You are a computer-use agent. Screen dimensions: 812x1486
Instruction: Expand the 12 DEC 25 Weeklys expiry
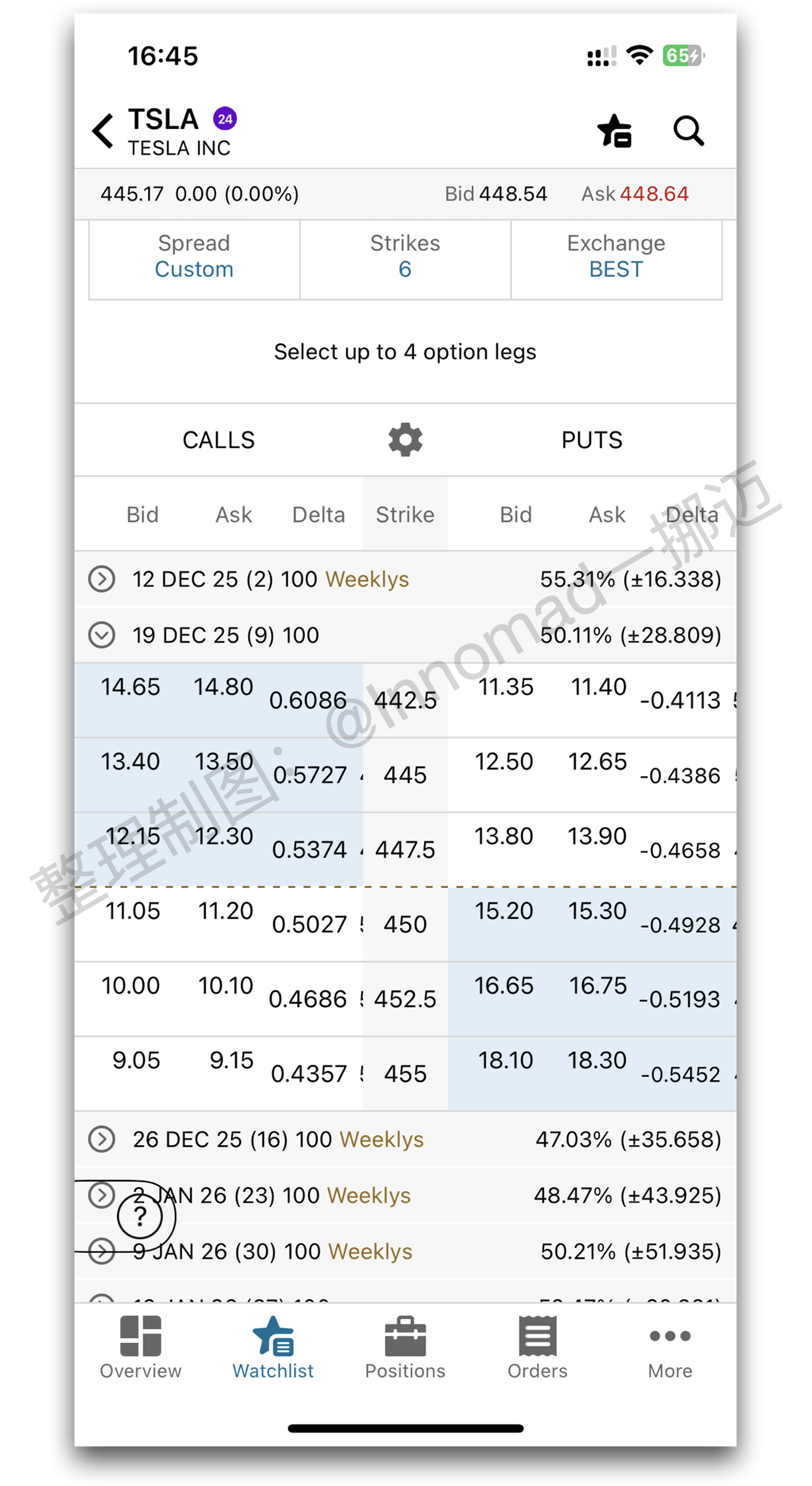pyautogui.click(x=102, y=579)
